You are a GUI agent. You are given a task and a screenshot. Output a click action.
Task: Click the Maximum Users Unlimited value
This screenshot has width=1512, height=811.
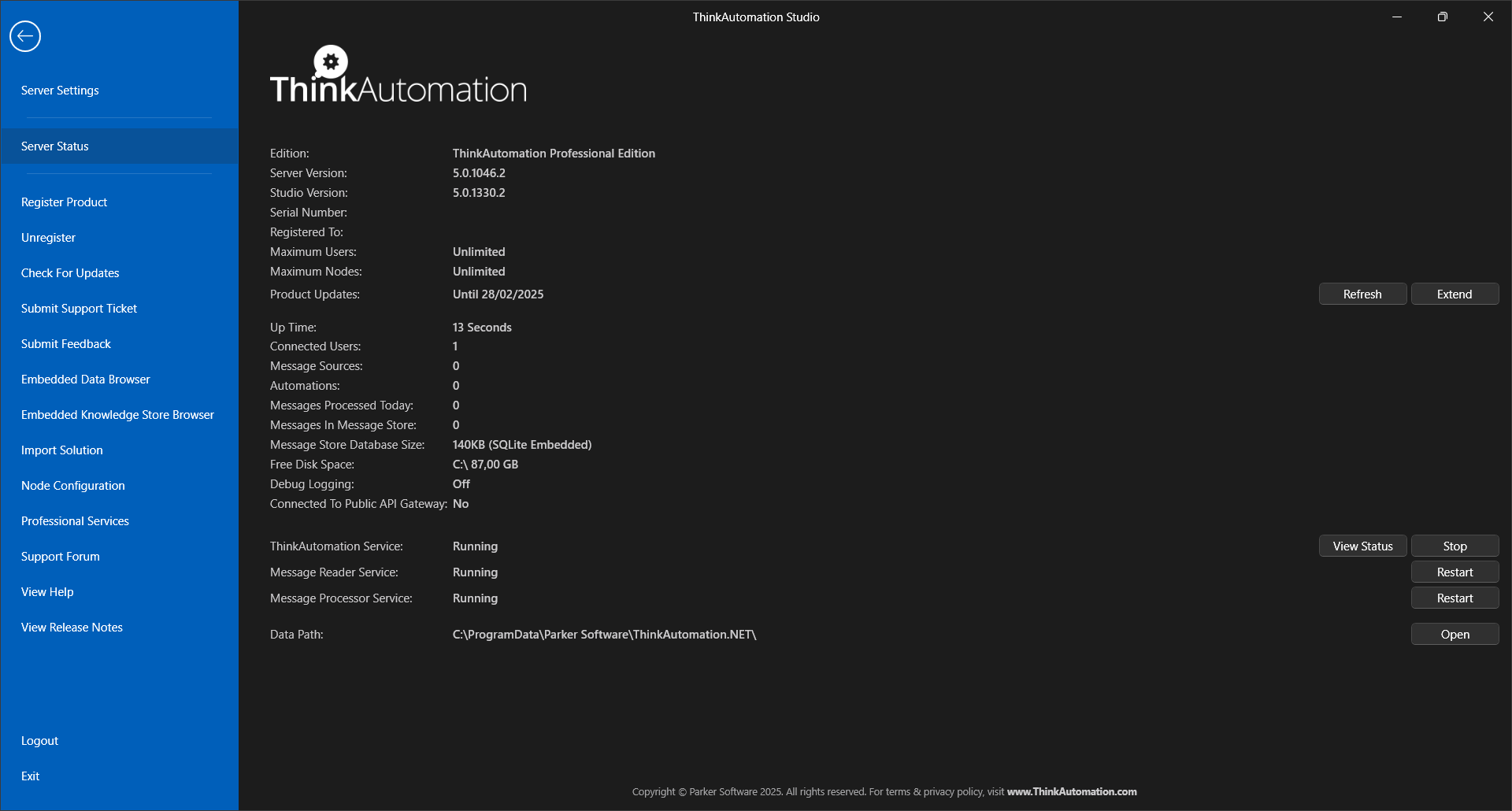[x=479, y=252]
